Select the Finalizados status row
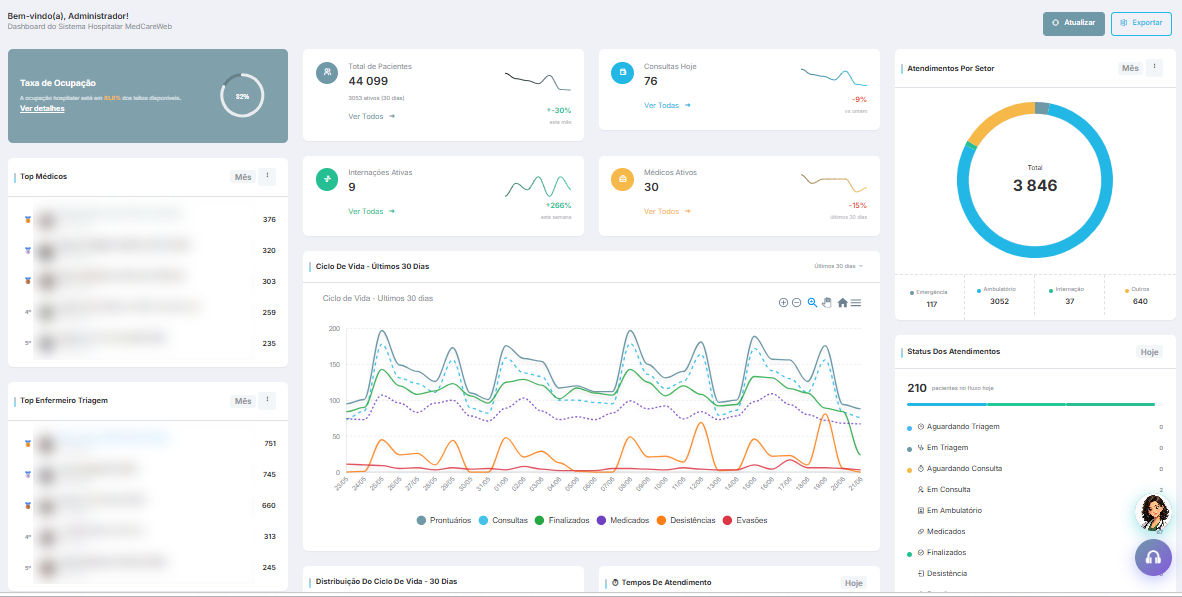The width and height of the screenshot is (1182, 597). [1035, 553]
